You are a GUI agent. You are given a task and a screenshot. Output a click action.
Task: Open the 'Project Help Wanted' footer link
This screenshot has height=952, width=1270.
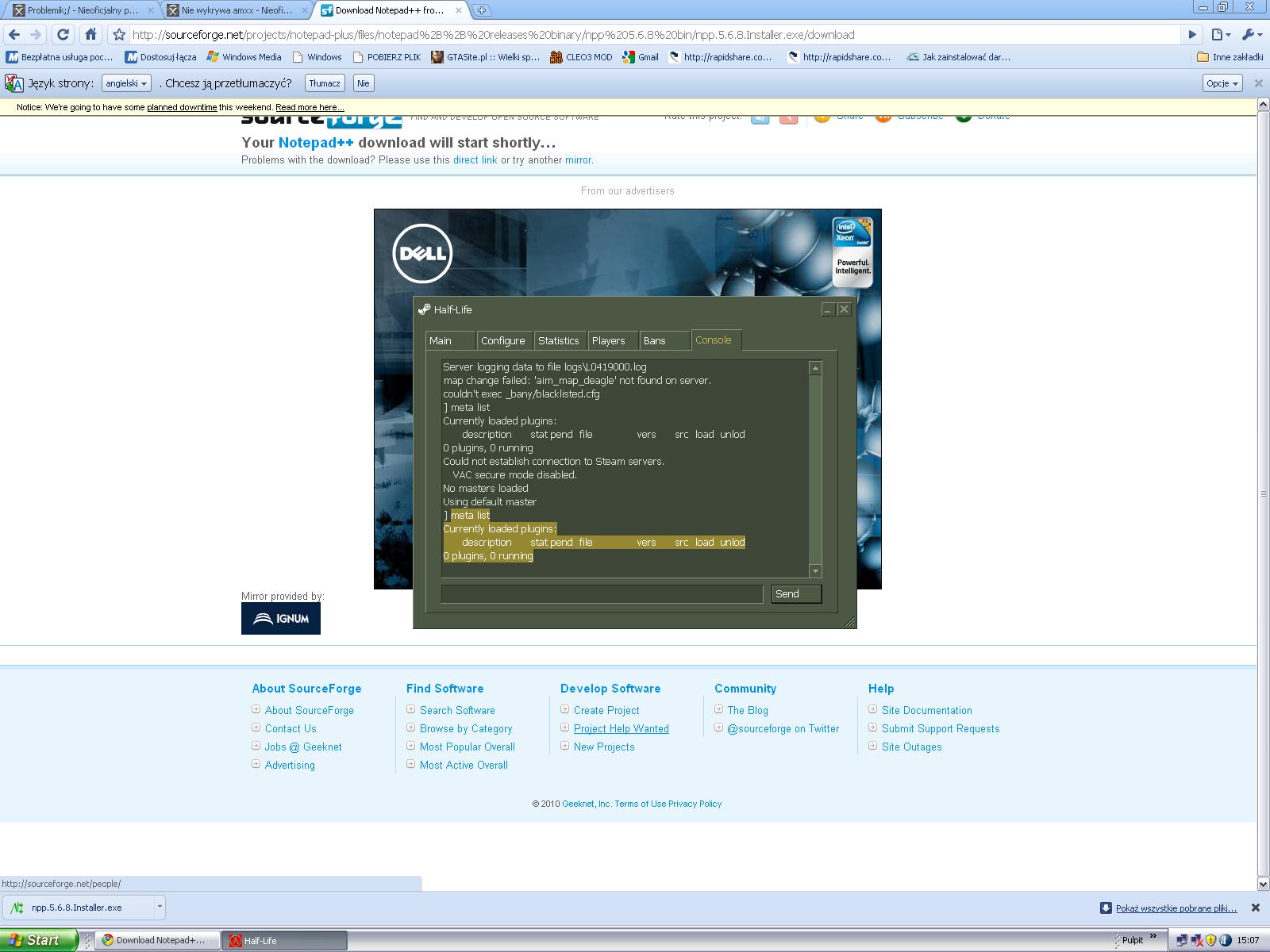click(x=622, y=728)
